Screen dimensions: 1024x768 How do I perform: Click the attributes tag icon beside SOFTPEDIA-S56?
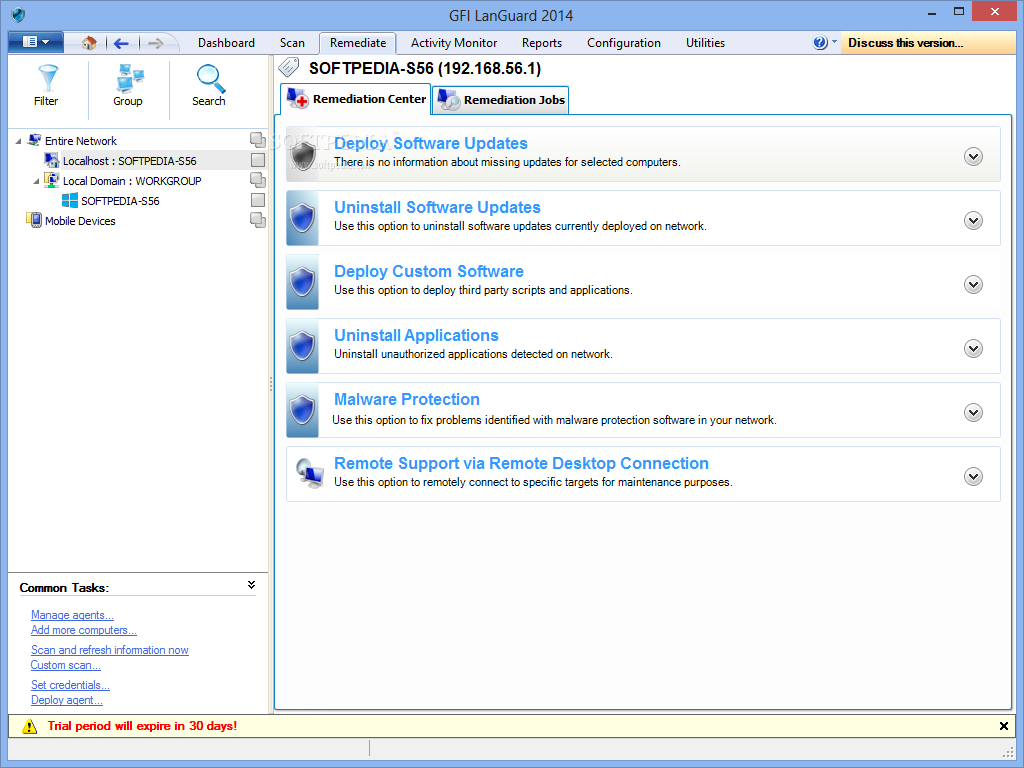[x=289, y=67]
